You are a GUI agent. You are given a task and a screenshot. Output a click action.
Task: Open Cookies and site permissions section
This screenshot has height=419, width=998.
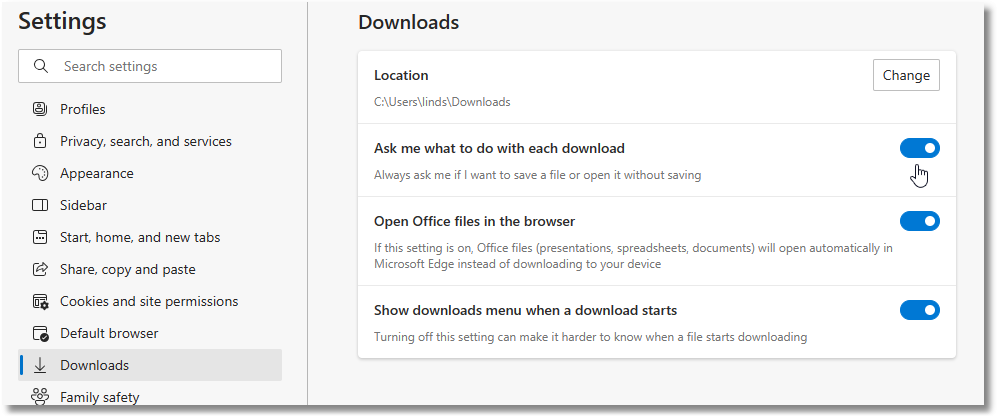tap(149, 301)
